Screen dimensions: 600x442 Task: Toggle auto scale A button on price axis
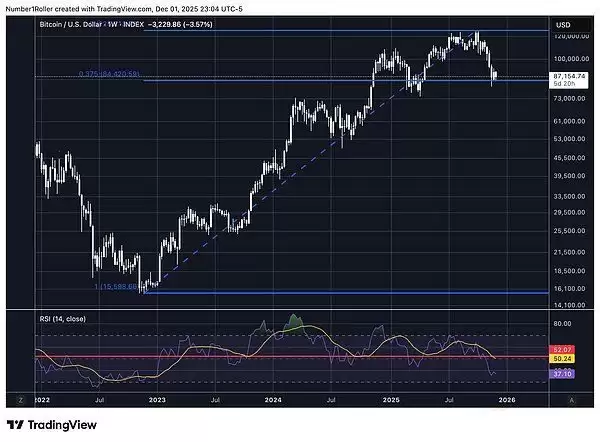[571, 398]
